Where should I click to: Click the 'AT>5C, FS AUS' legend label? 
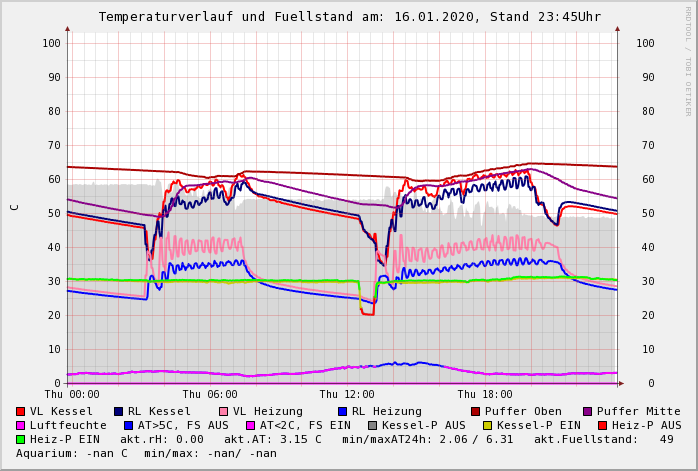click(183, 425)
